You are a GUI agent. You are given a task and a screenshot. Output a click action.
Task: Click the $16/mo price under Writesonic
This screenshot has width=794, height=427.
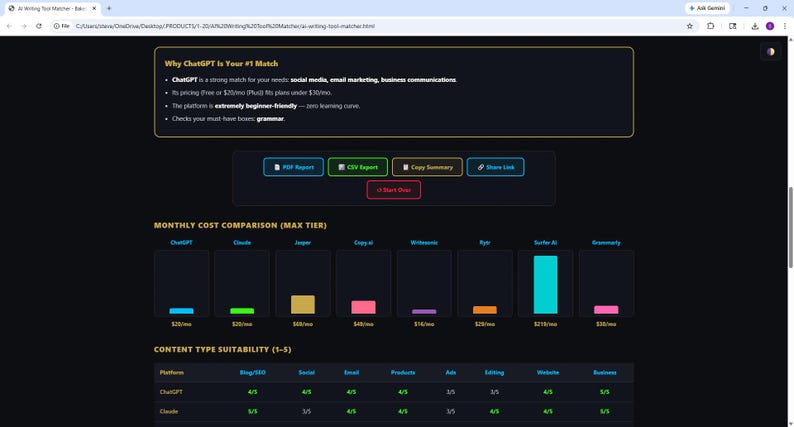424,324
